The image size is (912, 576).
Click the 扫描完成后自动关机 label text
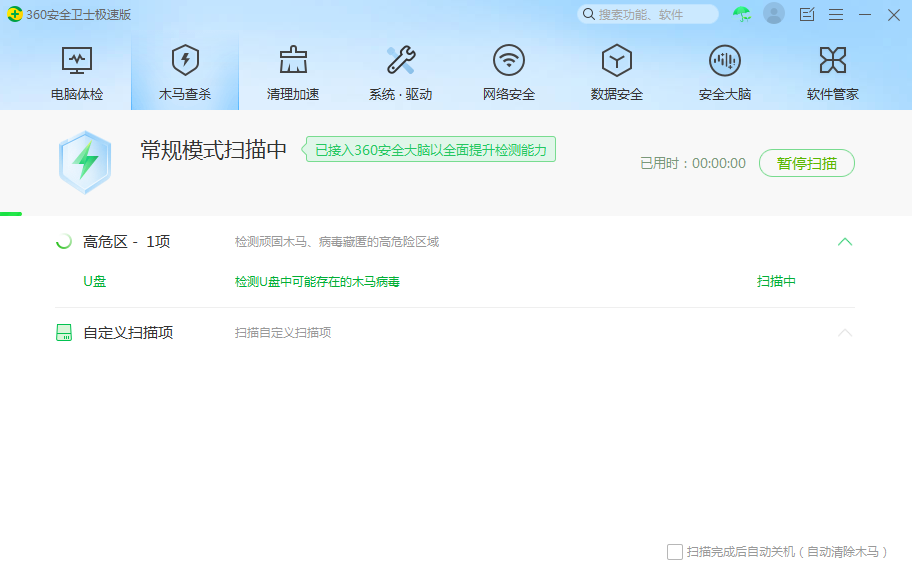click(x=787, y=552)
